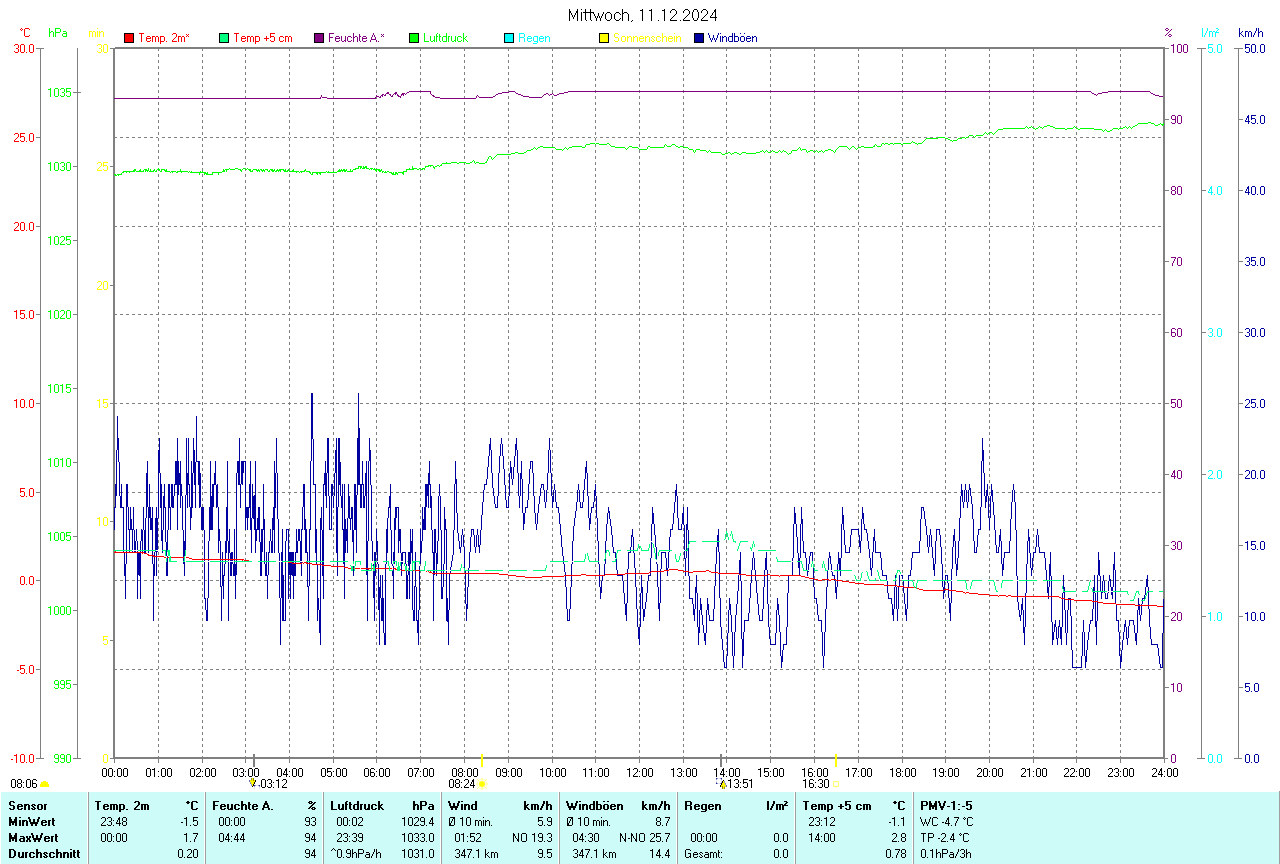Click the sunrise sun icon beside 08:24
The height and width of the screenshot is (864, 1280).
click(484, 785)
